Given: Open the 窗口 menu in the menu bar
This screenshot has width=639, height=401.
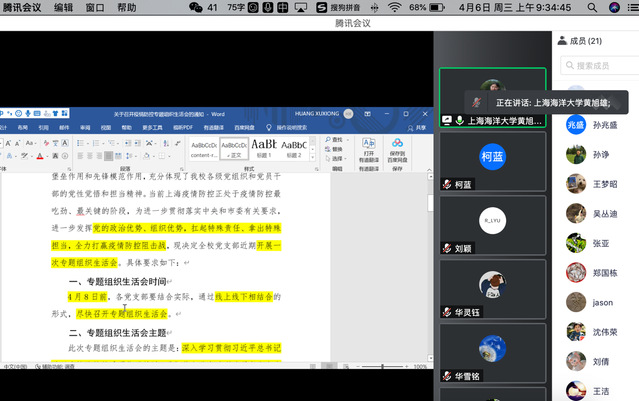Looking at the screenshot, I should tap(95, 7).
